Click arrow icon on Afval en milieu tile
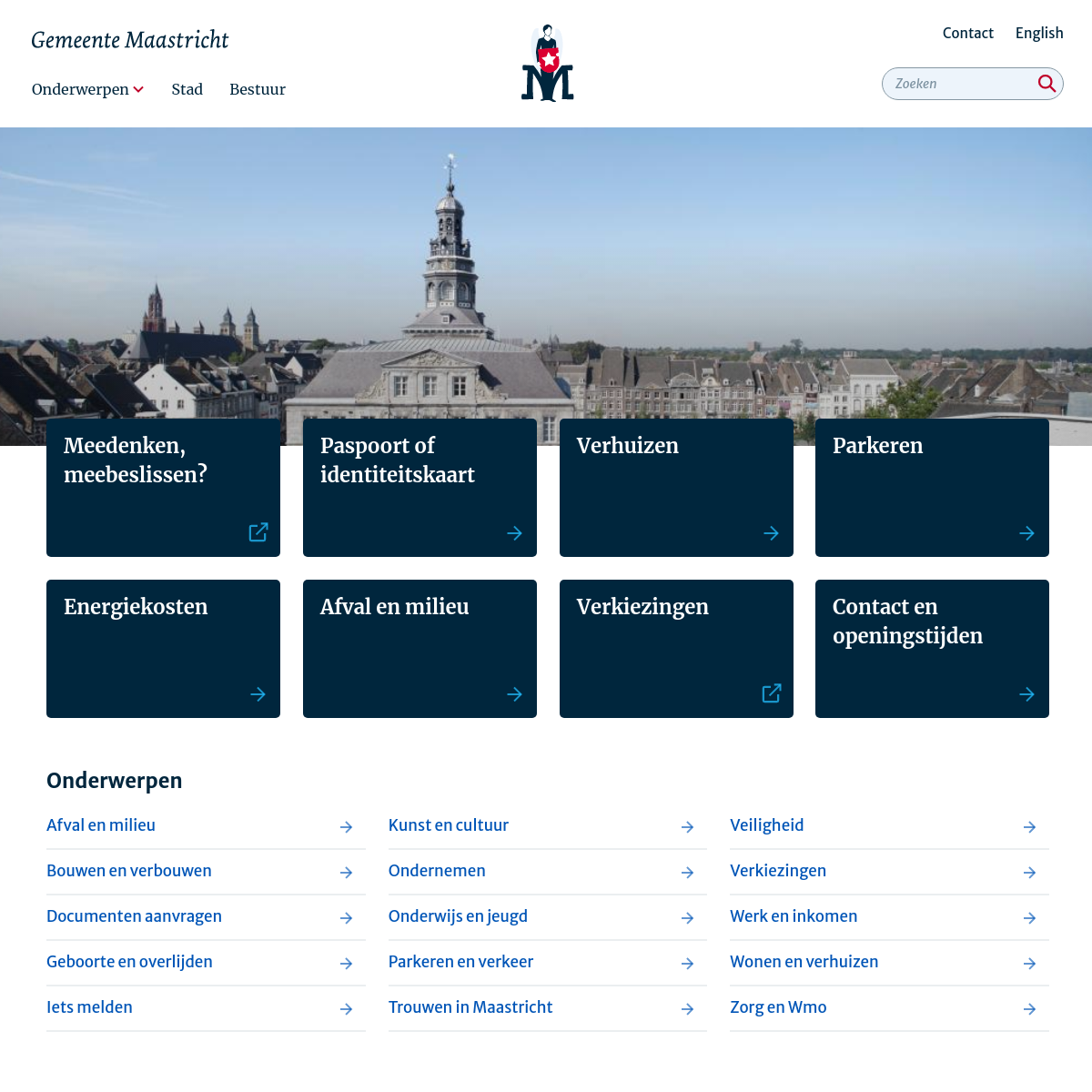Screen dimensions: 1092x1092 [515, 694]
